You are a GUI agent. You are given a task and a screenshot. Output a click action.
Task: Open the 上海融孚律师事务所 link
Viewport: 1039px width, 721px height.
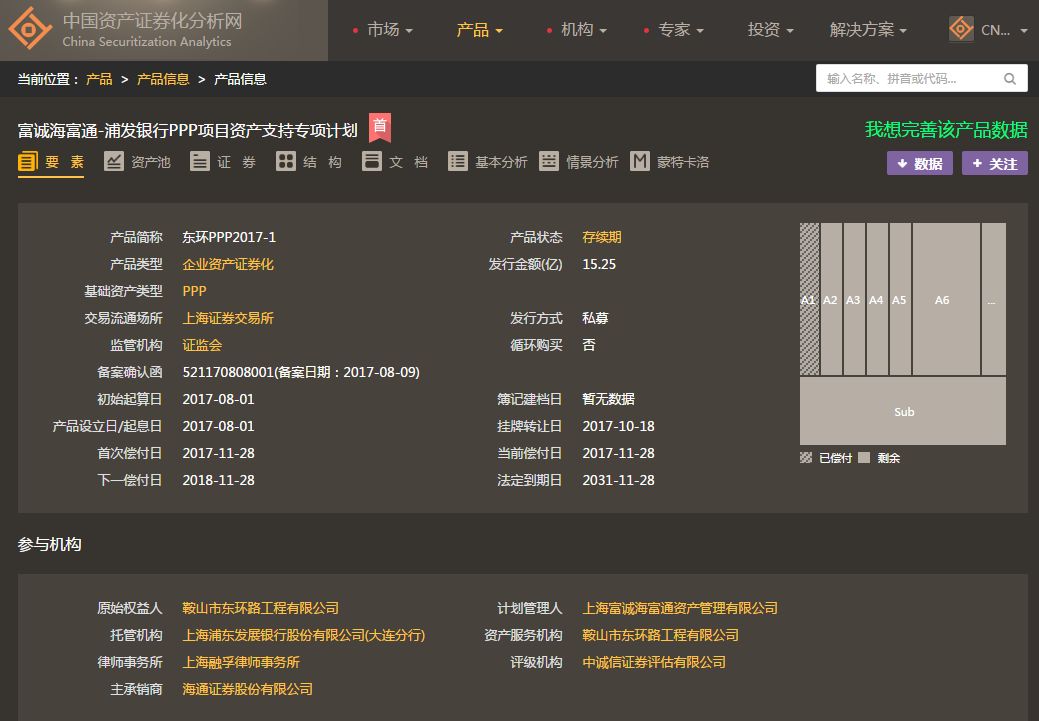point(241,663)
